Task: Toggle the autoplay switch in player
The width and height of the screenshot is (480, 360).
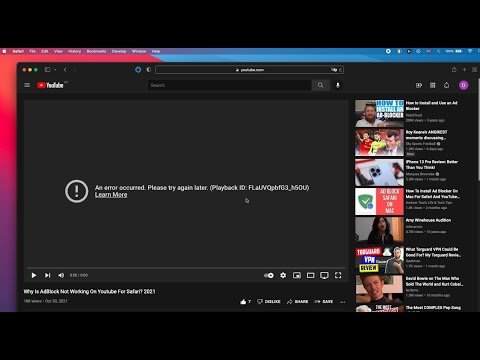Action: tap(269, 275)
